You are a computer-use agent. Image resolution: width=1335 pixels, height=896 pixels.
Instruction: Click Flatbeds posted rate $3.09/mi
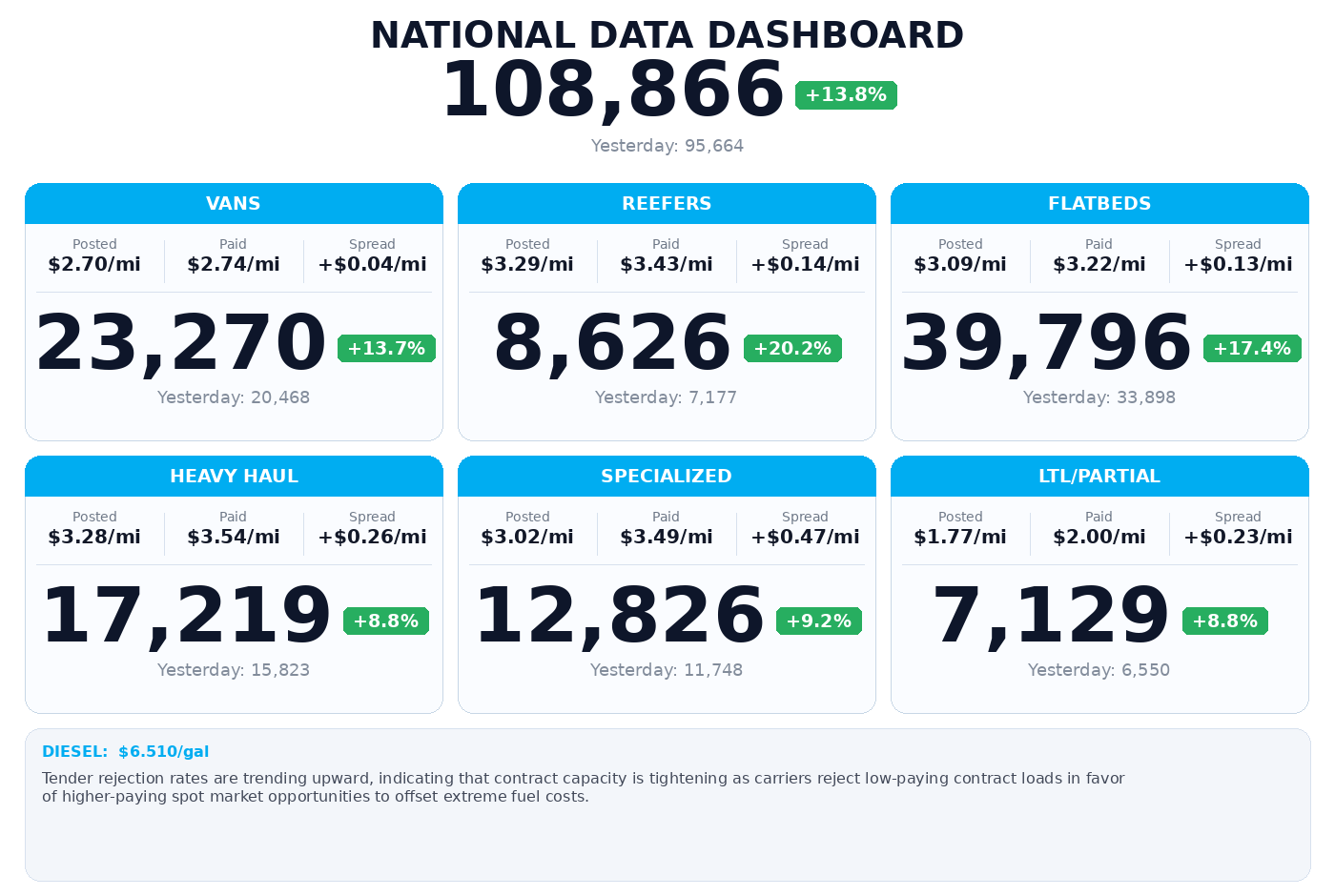(x=960, y=265)
